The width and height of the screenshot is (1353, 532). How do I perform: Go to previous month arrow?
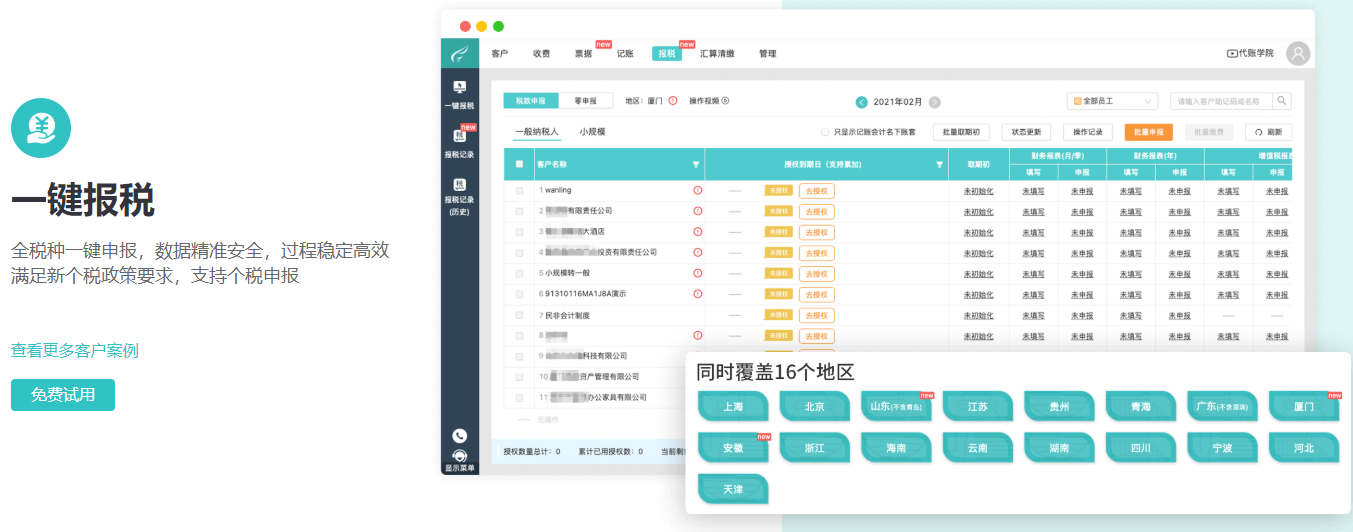coord(861,102)
